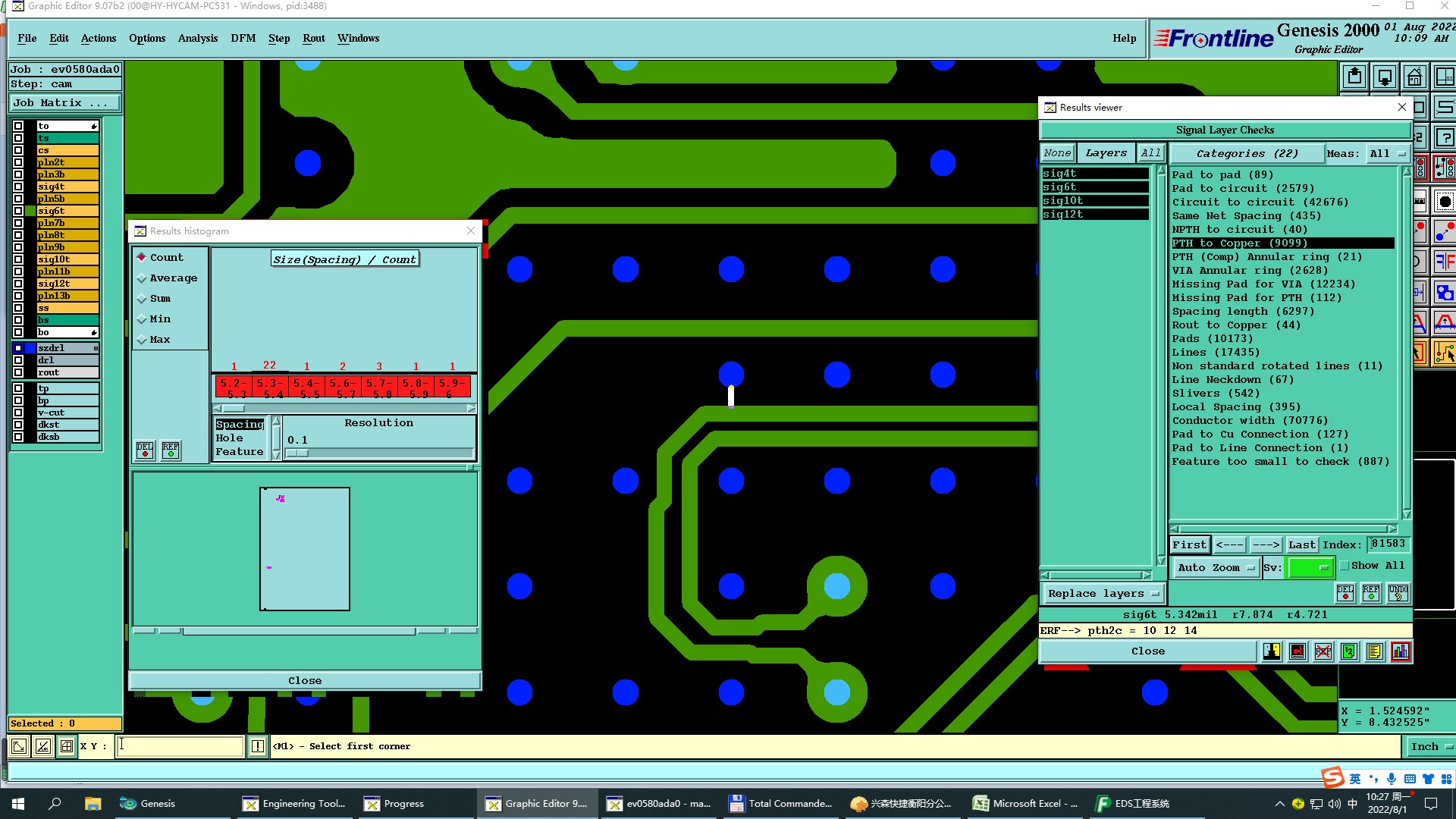Click REF icon in Results histogram panel
Screen dimensions: 1456x819
pyautogui.click(x=171, y=450)
